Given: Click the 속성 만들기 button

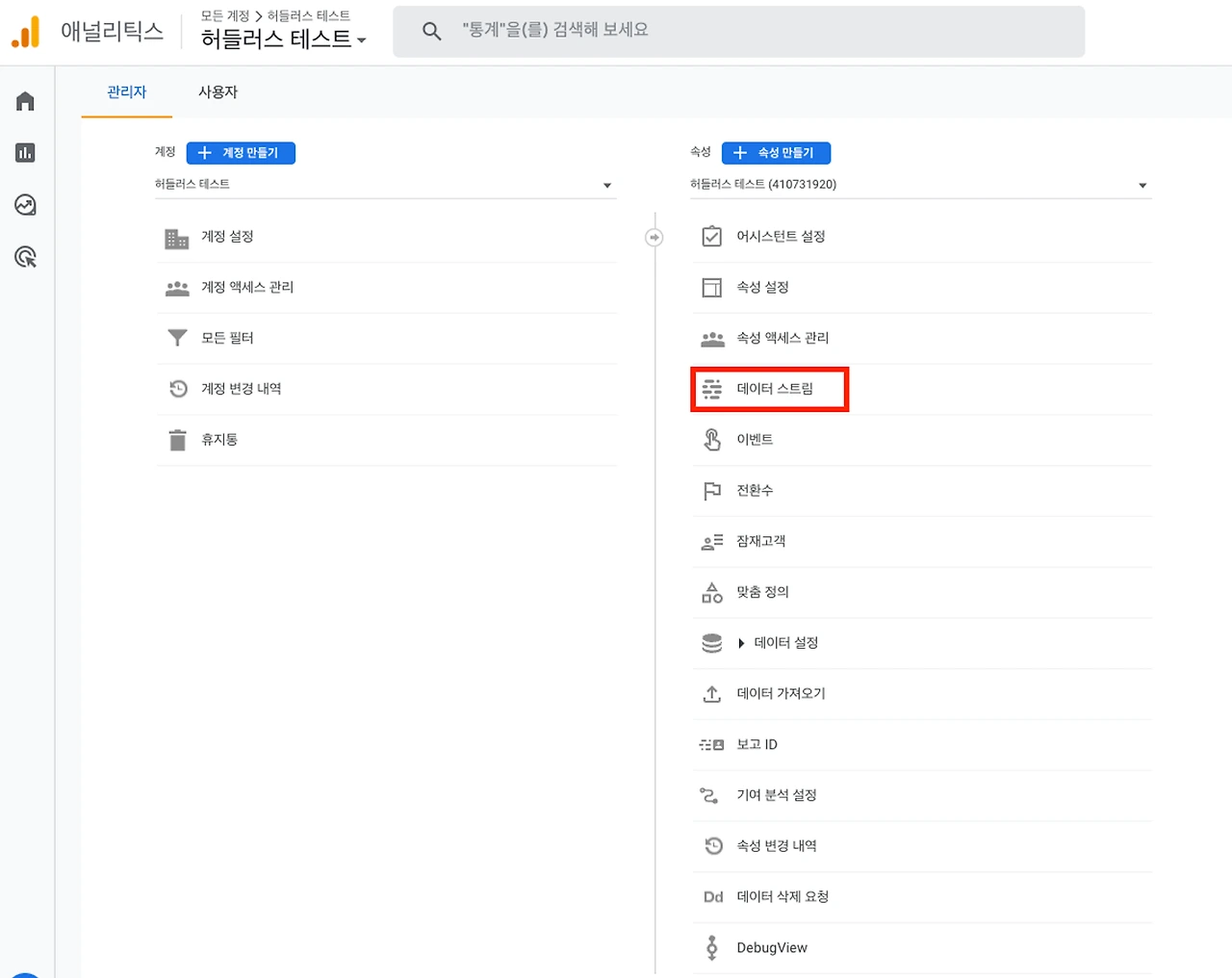Looking at the screenshot, I should [776, 153].
